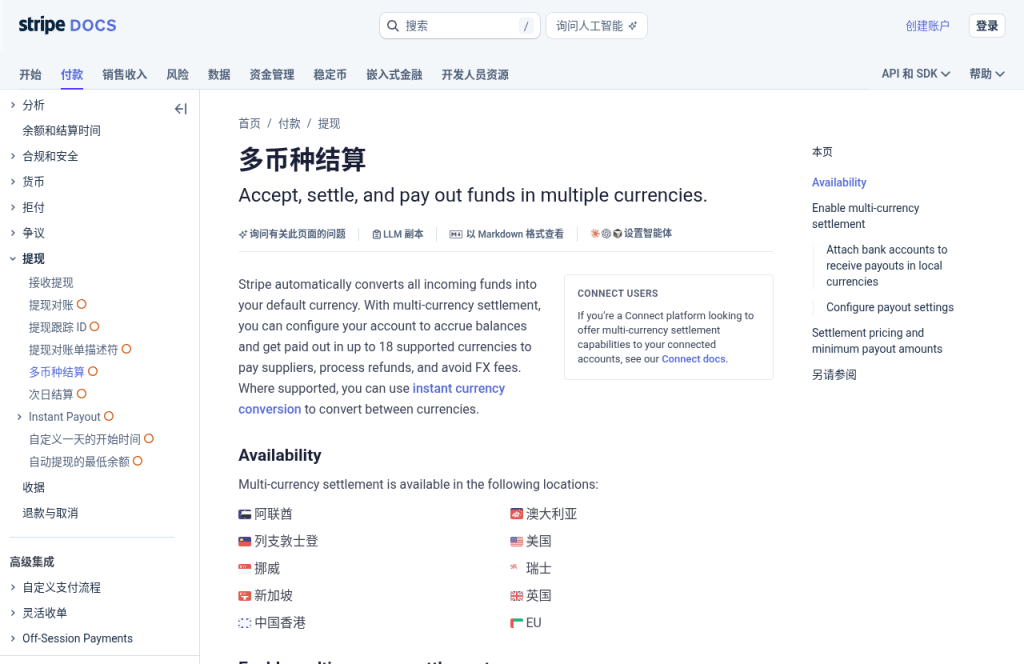Expand the 合规和安全 sidebar section
The image size is (1024, 664).
(x=12, y=156)
